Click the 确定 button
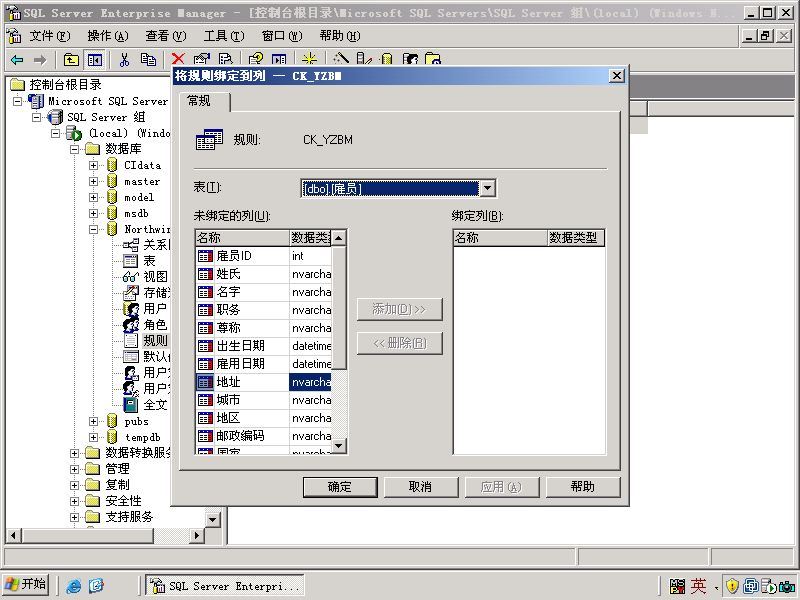 point(340,487)
